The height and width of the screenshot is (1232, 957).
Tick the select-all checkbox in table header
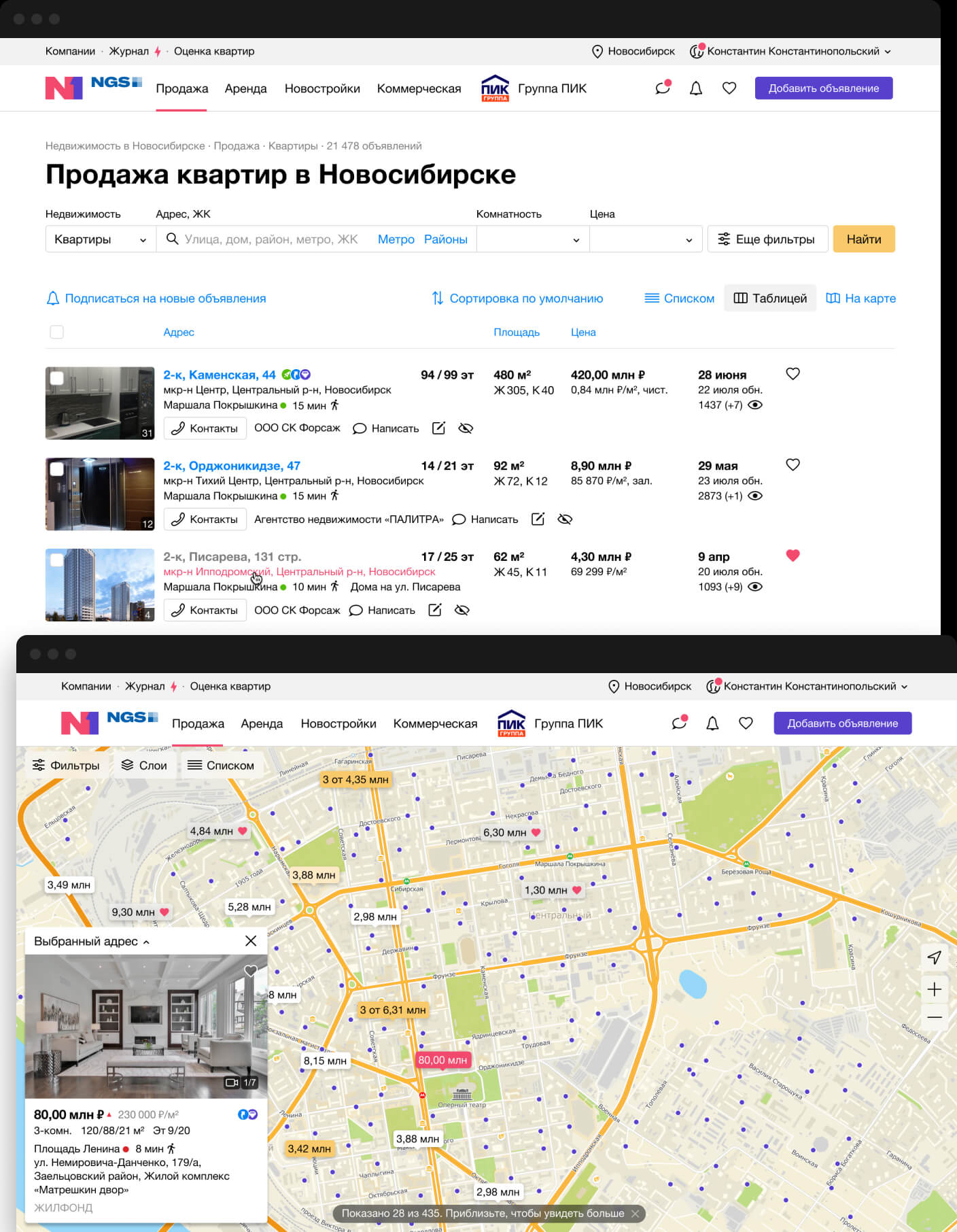57,332
